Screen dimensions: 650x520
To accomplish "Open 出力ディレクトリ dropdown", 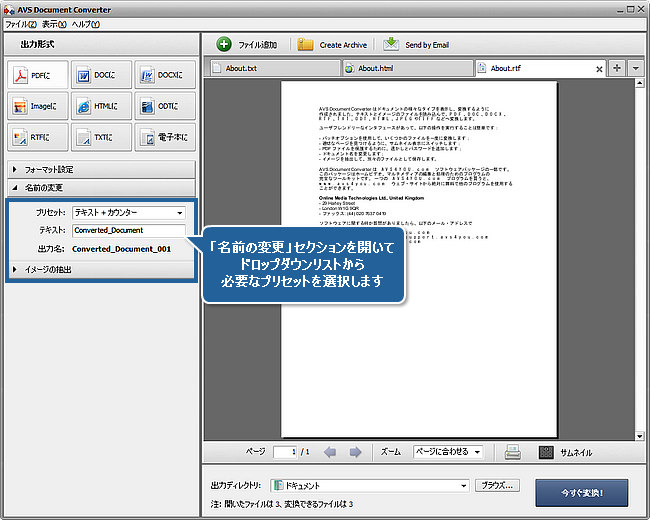I will point(370,486).
